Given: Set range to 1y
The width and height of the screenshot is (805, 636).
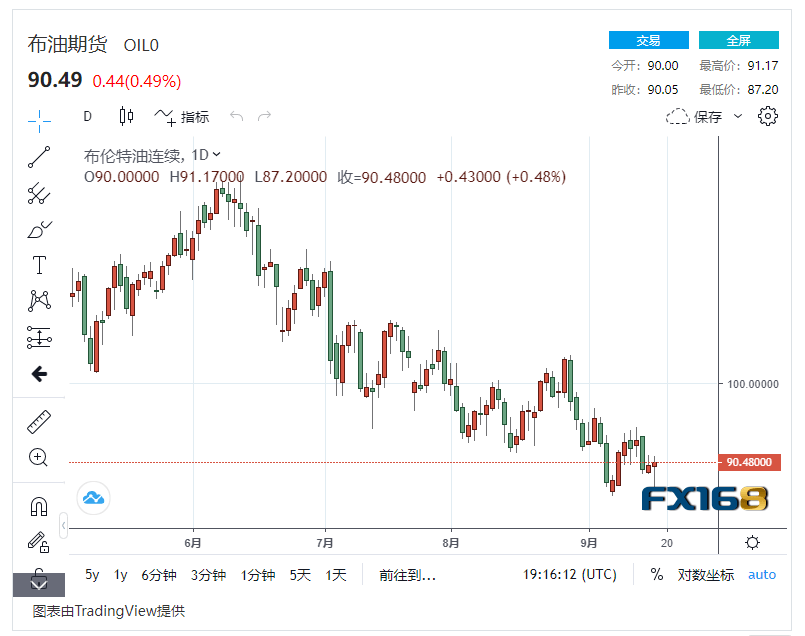Looking at the screenshot, I should coord(121,574).
